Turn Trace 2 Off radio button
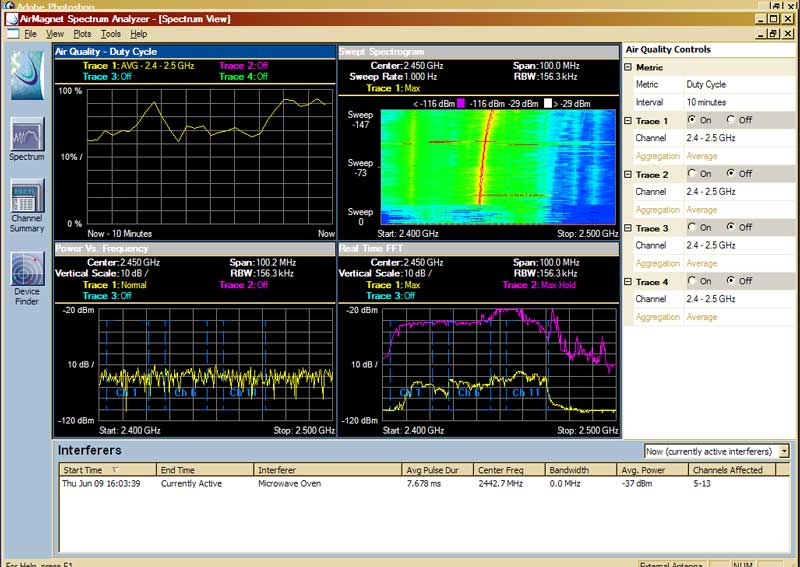800x567 pixels. pyautogui.click(x=731, y=174)
